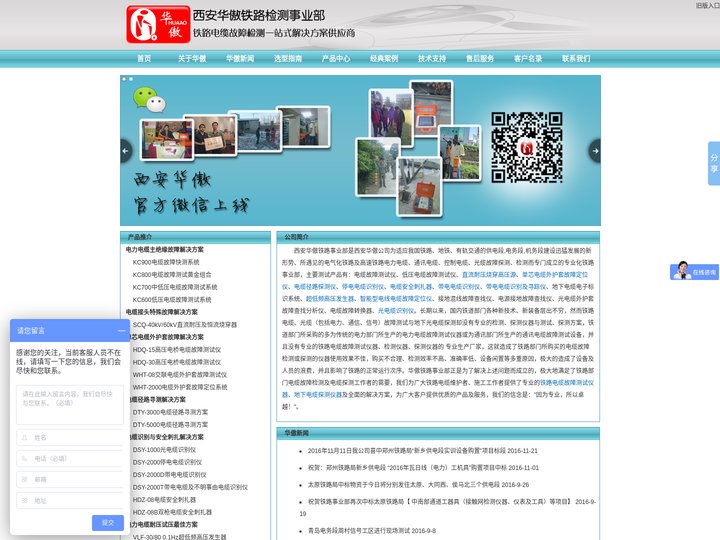This screenshot has height=540, width=720.
Task: Open the 分享 share side tab
Action: click(714, 163)
